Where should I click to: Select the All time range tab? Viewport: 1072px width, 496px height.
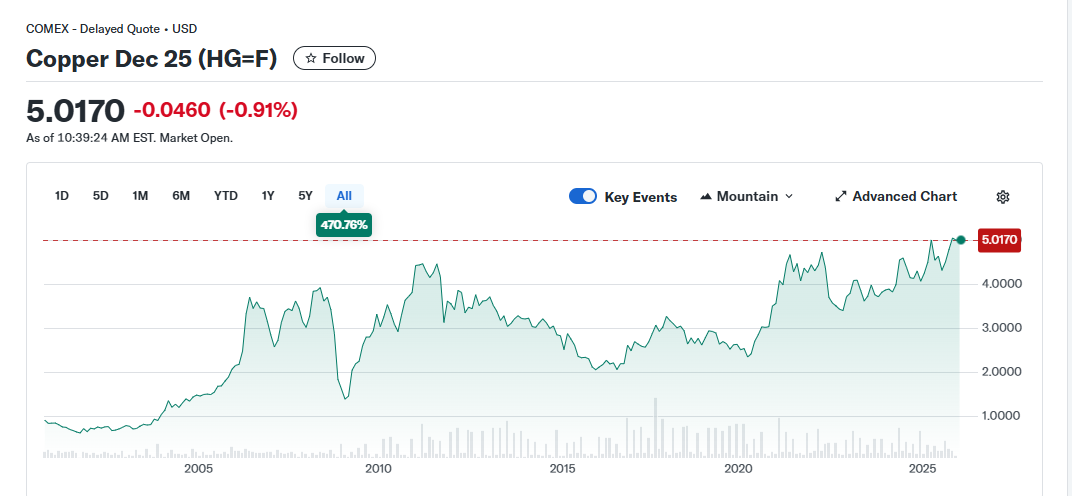344,196
